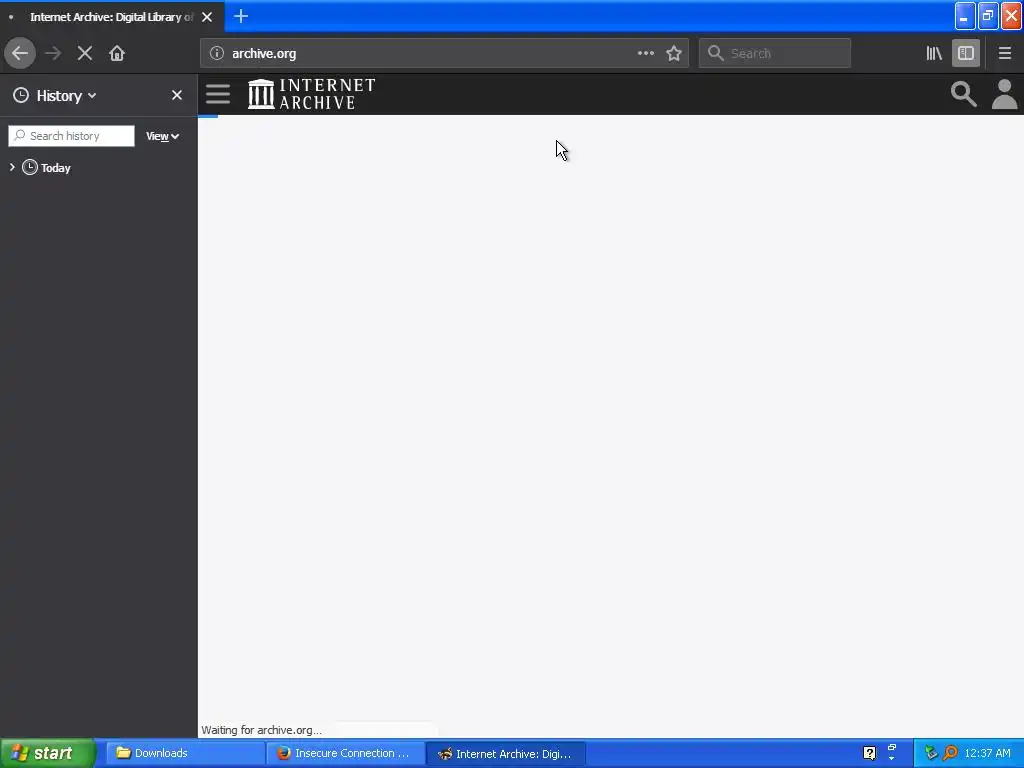Click the magnifier tray icon

(x=950, y=754)
